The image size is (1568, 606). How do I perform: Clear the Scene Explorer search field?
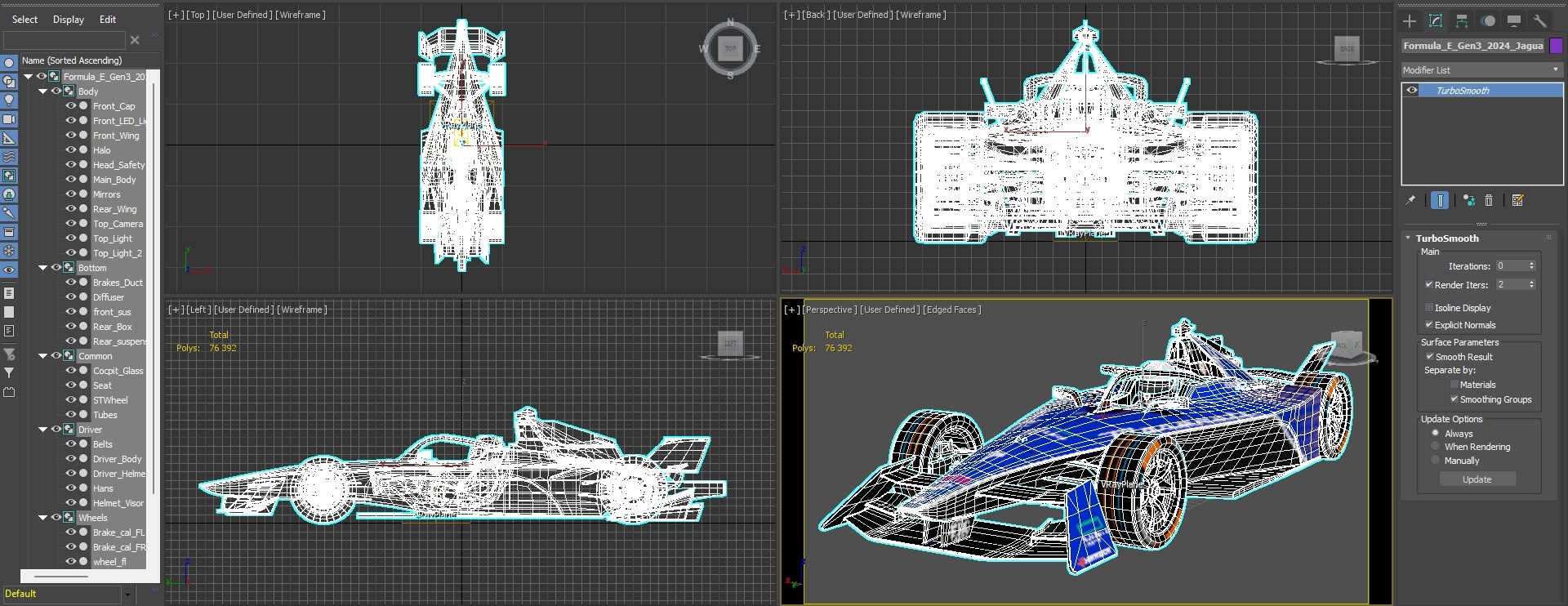coord(135,40)
